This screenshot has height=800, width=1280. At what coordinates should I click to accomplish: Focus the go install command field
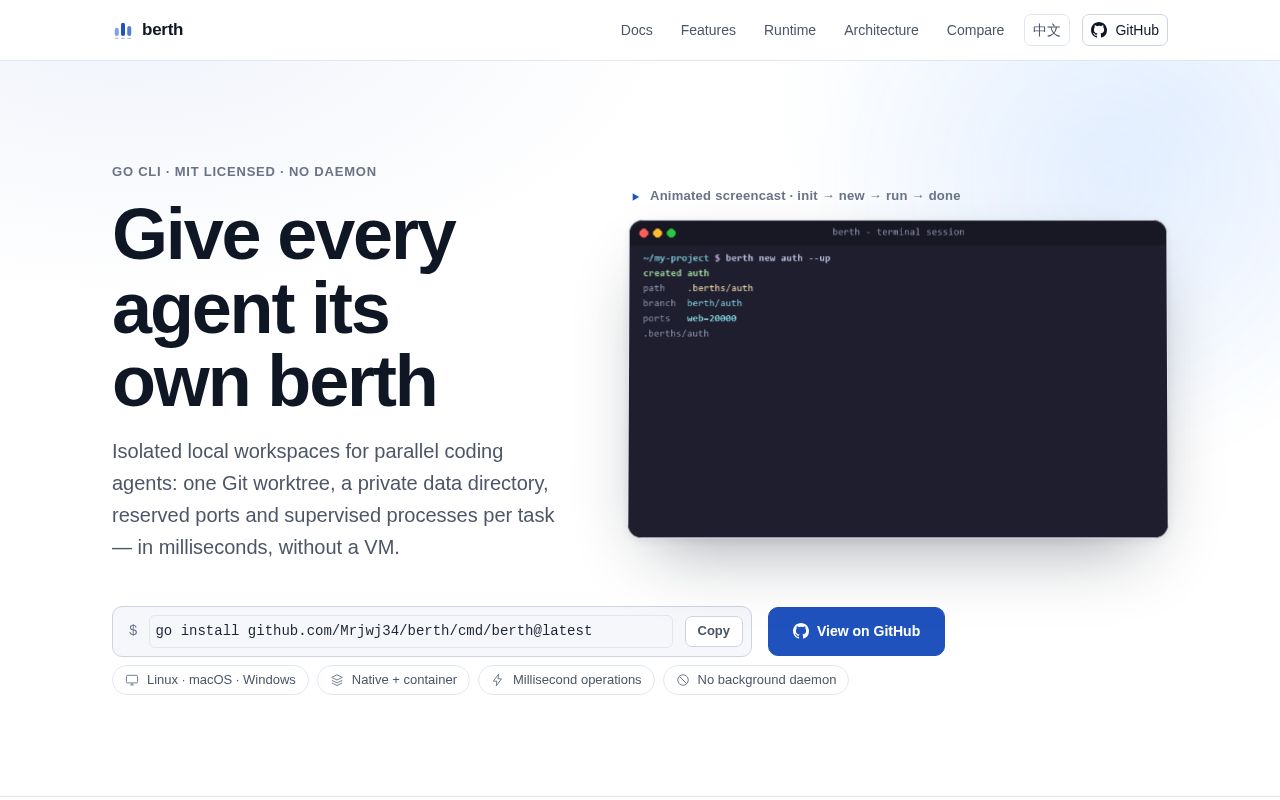pos(411,631)
